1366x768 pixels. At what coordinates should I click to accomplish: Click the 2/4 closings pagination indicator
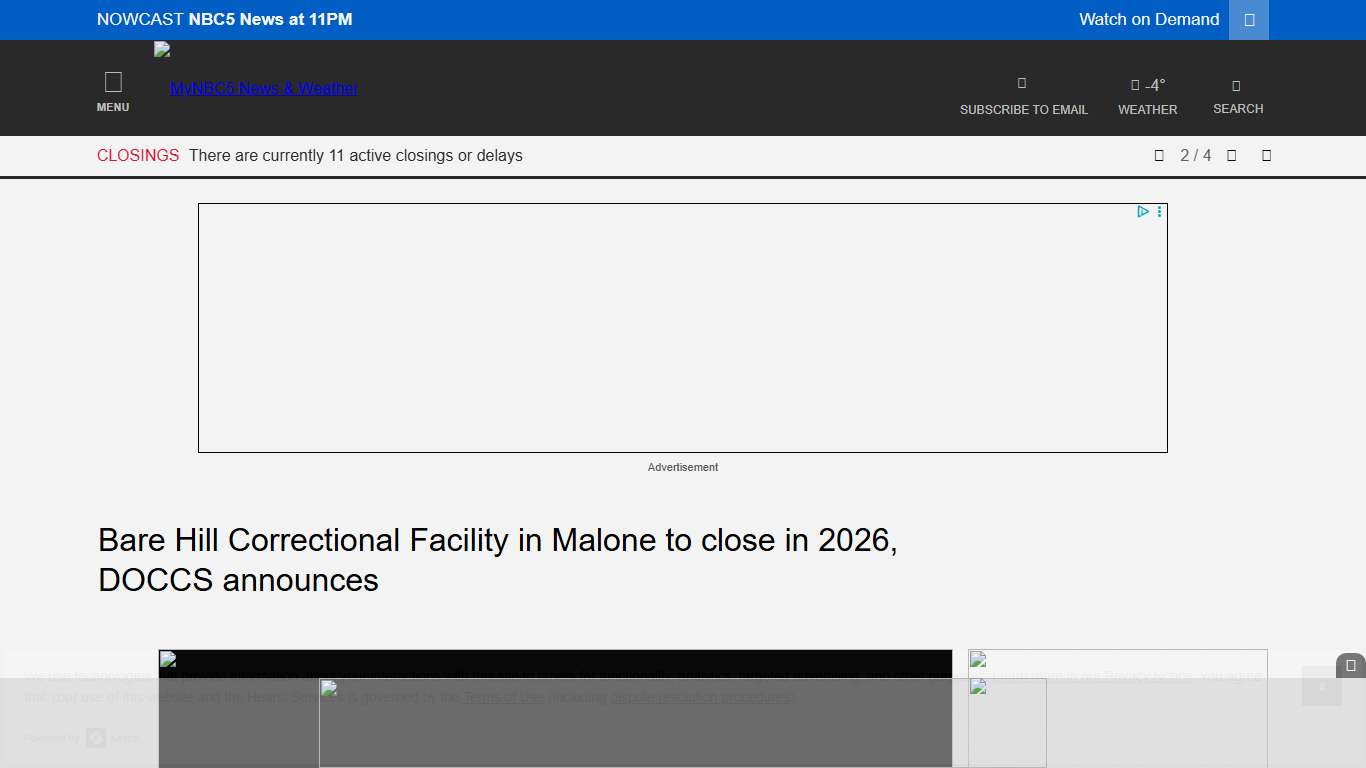tap(1195, 155)
